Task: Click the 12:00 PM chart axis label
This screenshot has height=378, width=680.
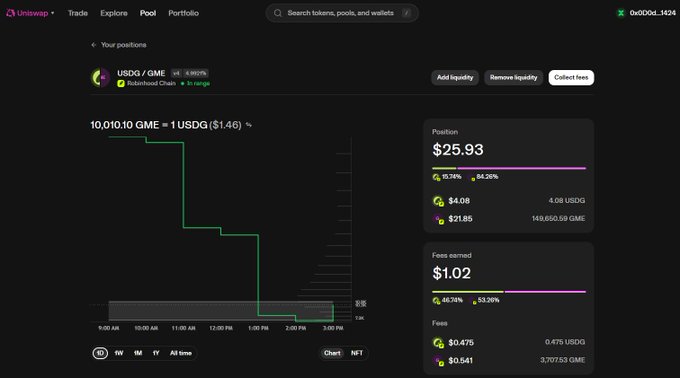Action: 221,328
